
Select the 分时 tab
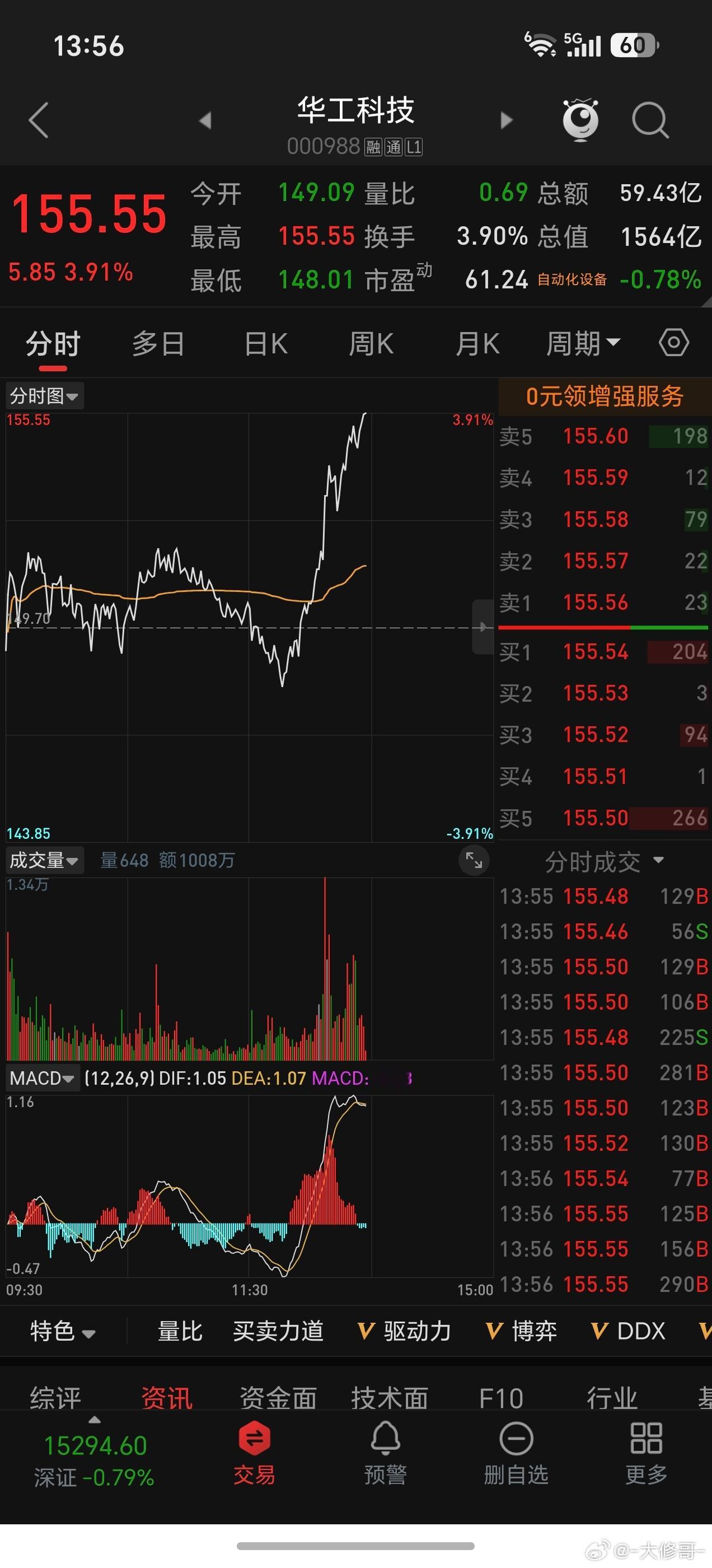pos(53,344)
